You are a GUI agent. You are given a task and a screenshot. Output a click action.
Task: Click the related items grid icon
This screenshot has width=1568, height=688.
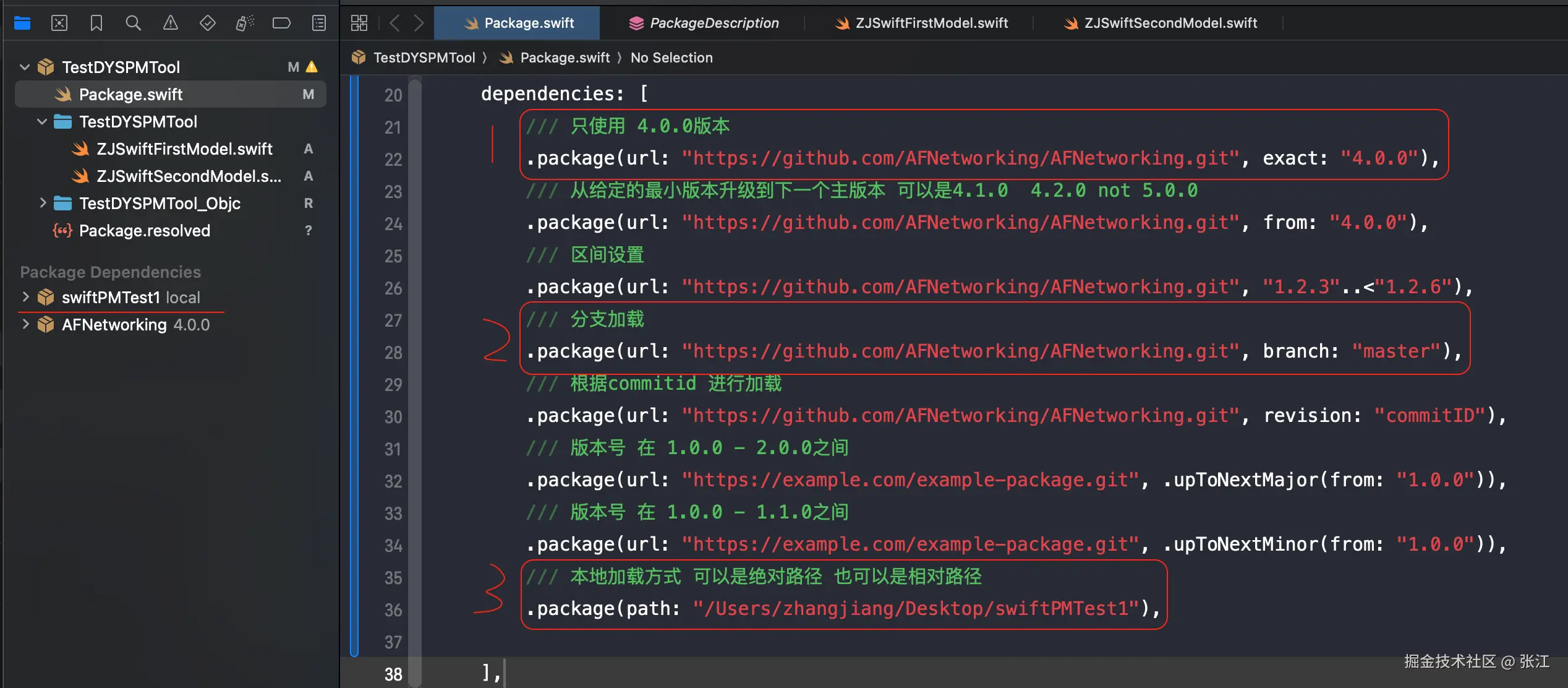pyautogui.click(x=359, y=23)
